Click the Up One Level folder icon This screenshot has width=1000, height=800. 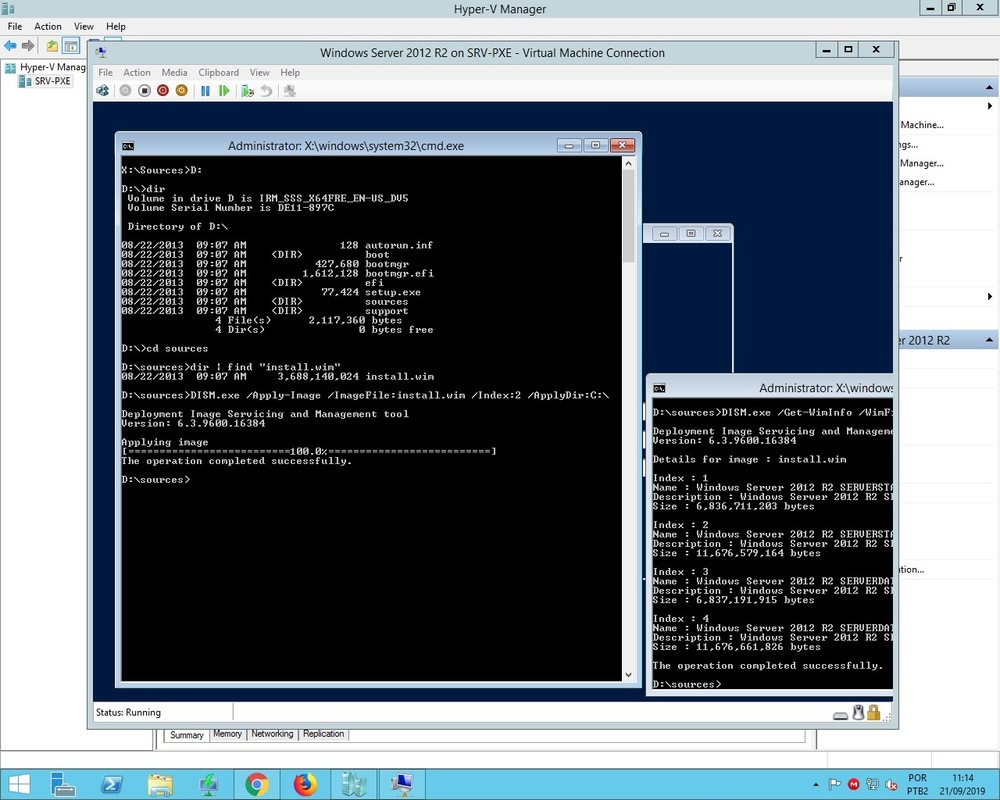52,45
